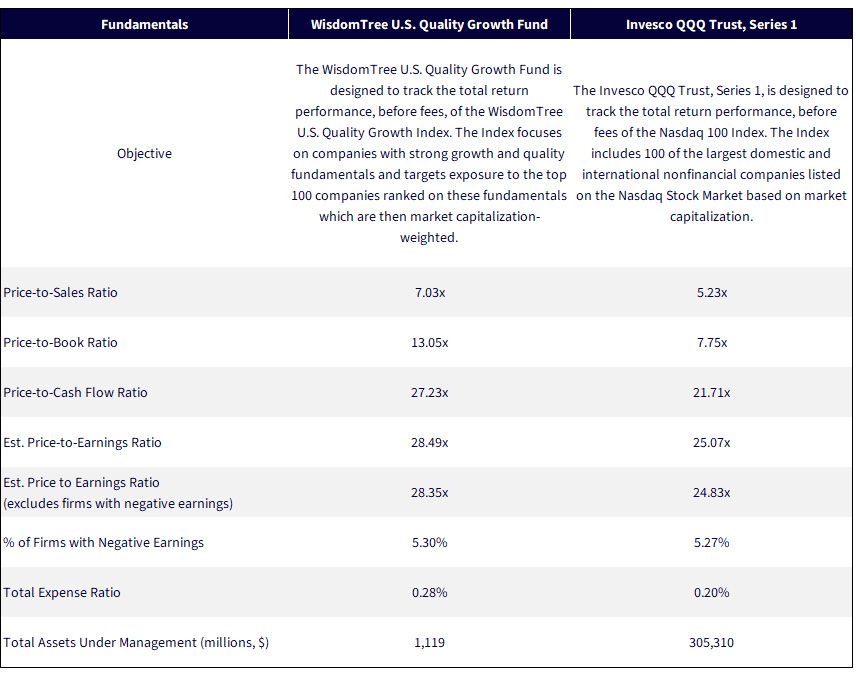This screenshot has width=856, height=676.
Task: Click the Total Assets Under Management label
Action: [136, 643]
